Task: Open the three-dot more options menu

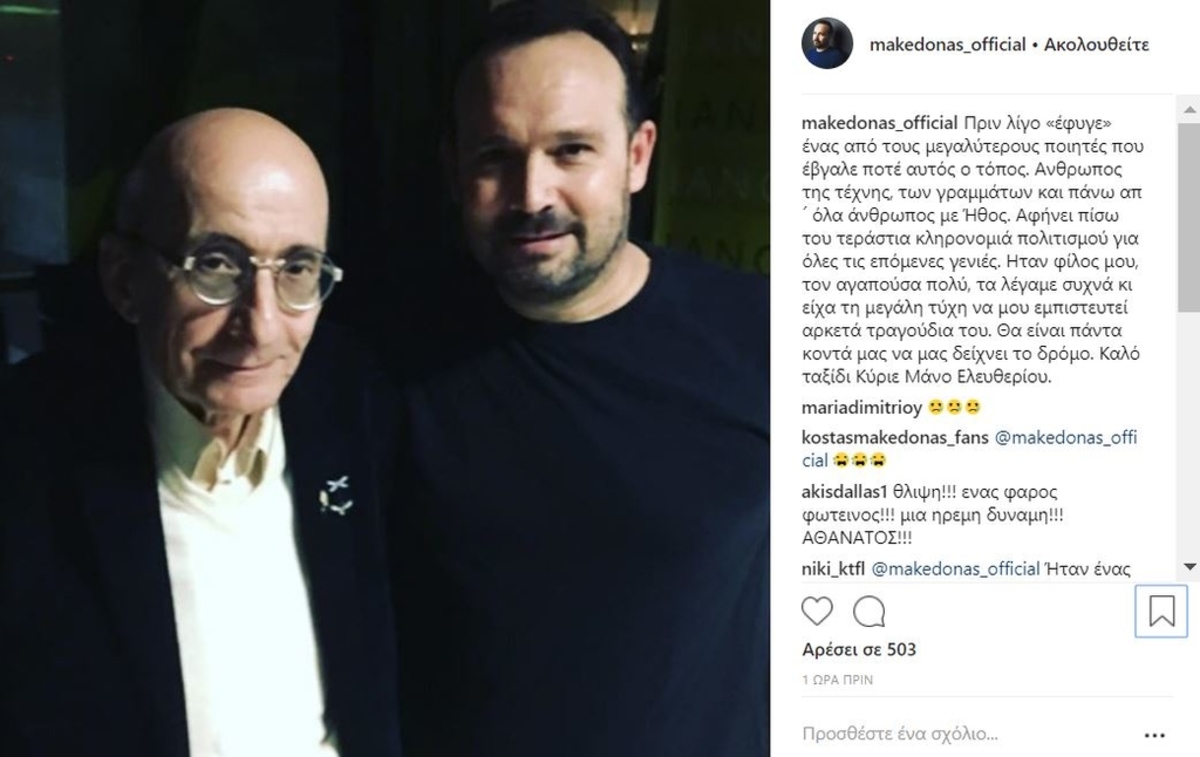Action: pyautogui.click(x=1154, y=735)
